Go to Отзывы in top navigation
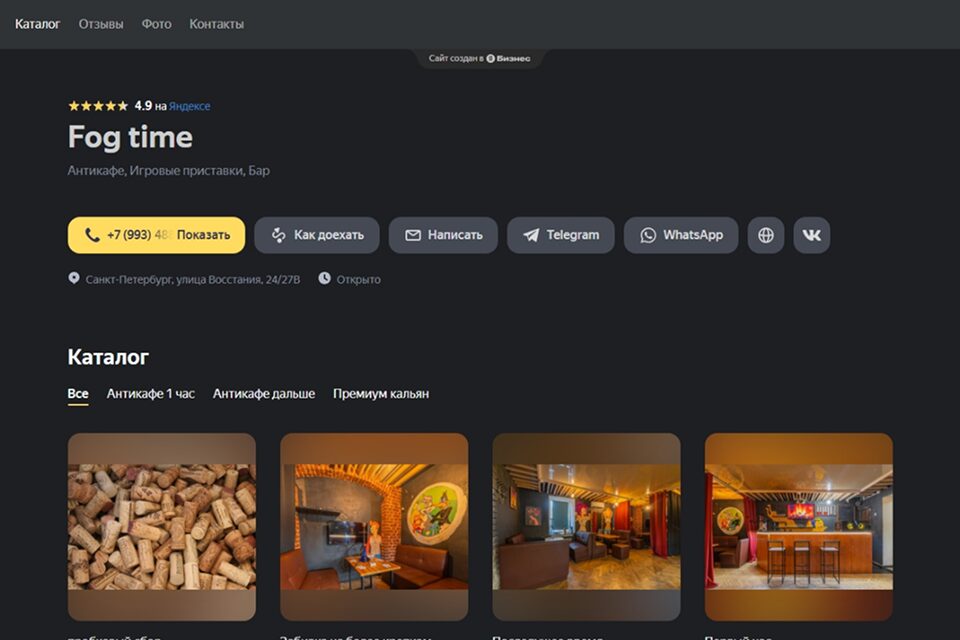960x640 pixels. (101, 24)
